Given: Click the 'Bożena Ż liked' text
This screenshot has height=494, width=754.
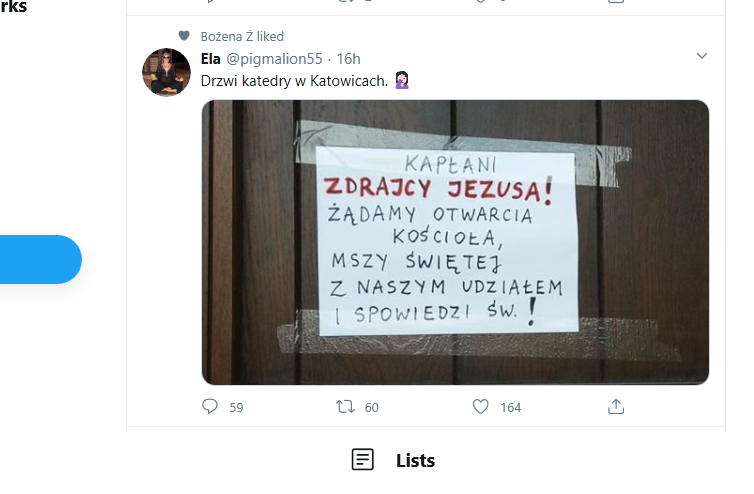Looking at the screenshot, I should coord(242,36).
